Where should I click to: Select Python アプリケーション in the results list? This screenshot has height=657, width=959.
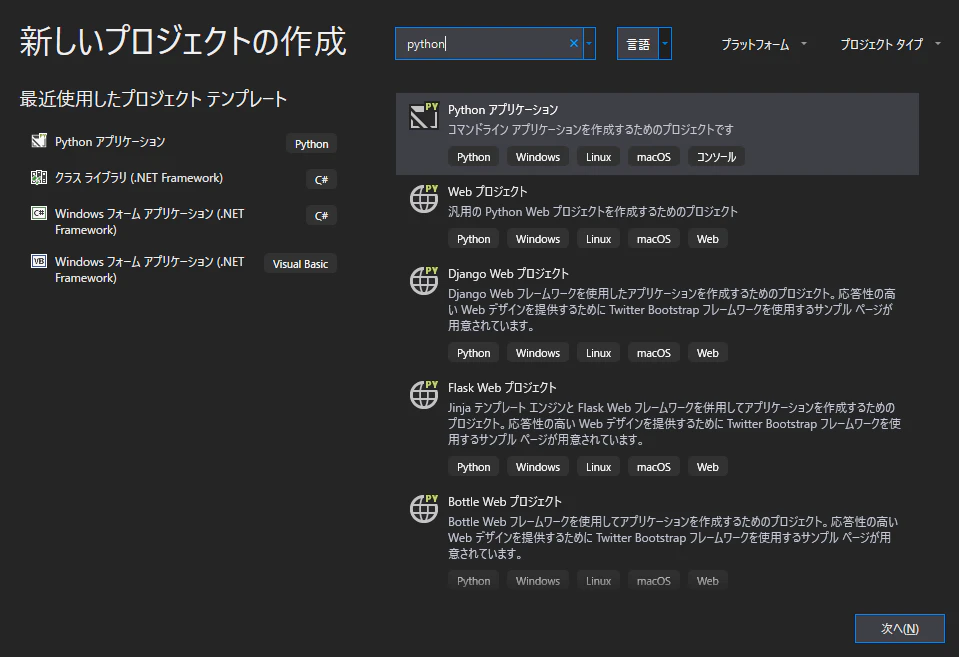tap(657, 134)
